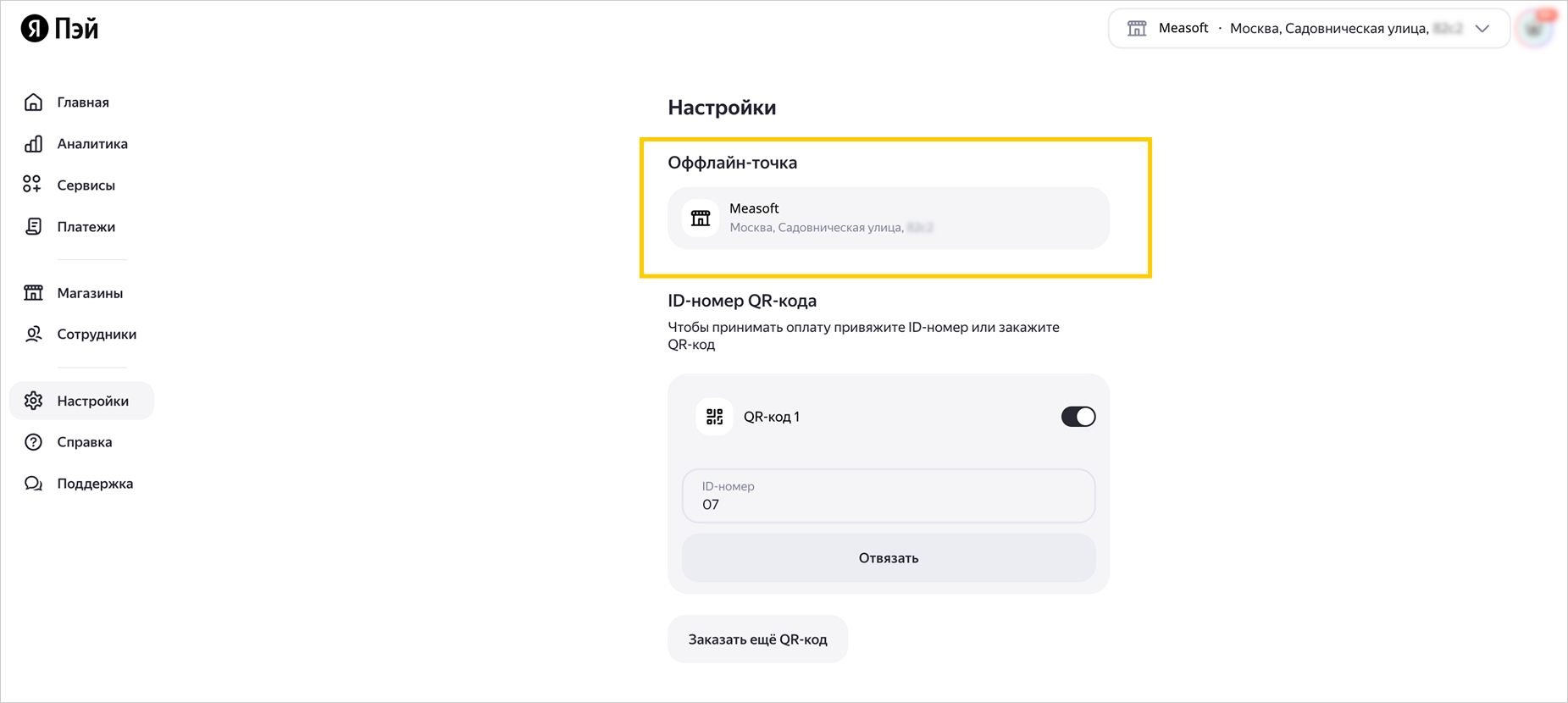Screen dimensions: 1568x703
Task: Open the Measoft location dropdown in header
Action: click(x=1296, y=29)
